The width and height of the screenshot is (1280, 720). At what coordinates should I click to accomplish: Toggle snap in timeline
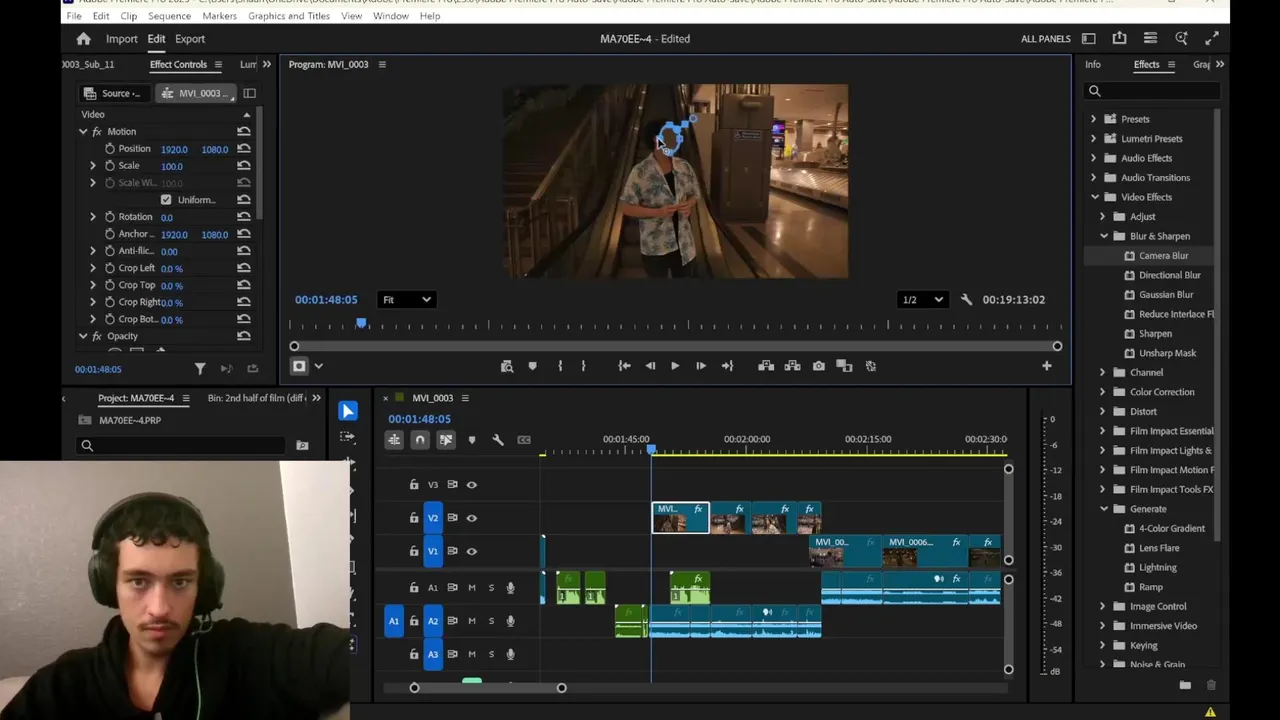tap(420, 440)
